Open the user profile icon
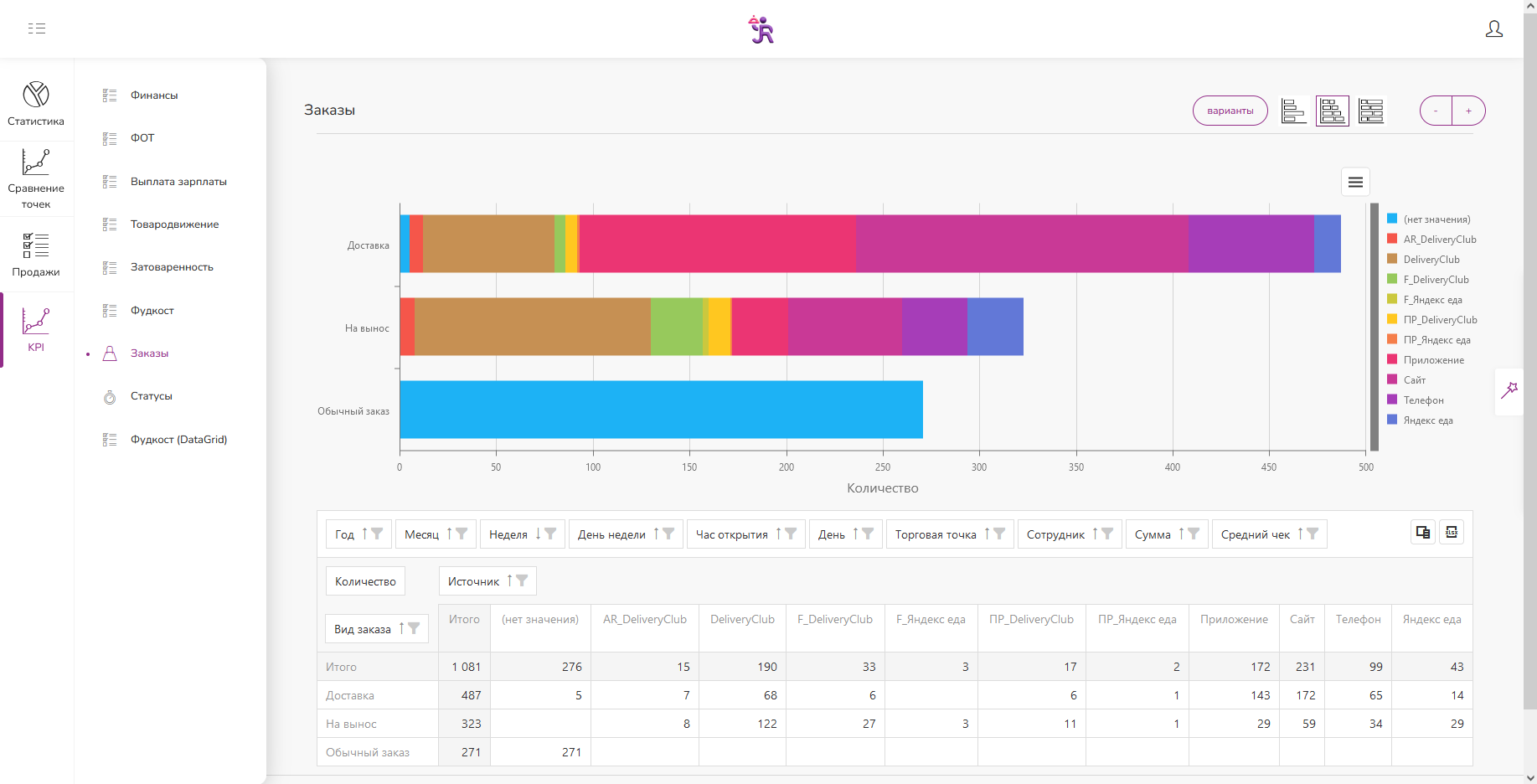 pos(1493,29)
